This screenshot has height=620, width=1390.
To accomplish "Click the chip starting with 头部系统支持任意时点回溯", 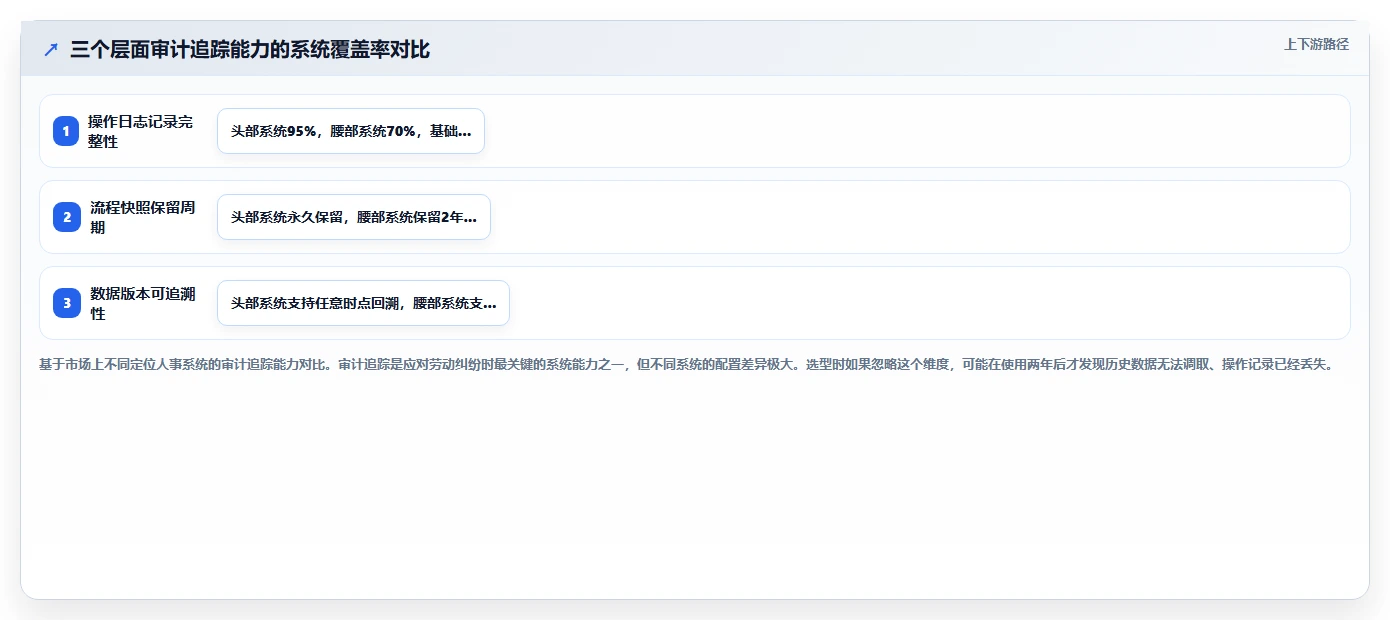I will tap(363, 303).
